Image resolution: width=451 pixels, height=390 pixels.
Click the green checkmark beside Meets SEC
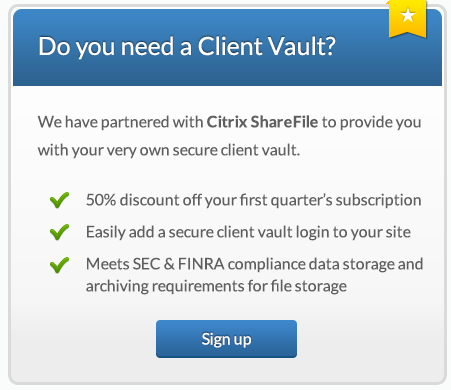pos(59,265)
